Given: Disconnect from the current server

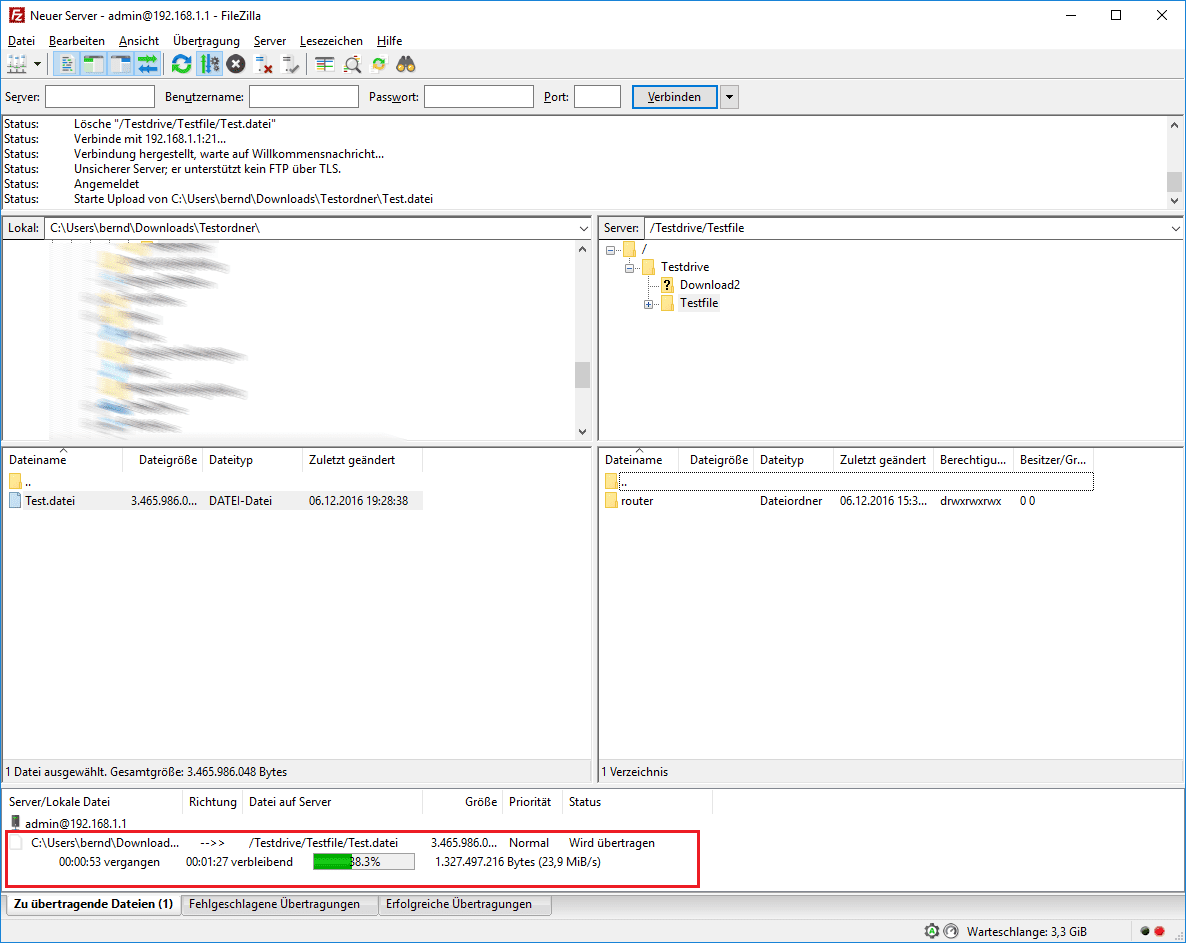Looking at the screenshot, I should tap(263, 64).
